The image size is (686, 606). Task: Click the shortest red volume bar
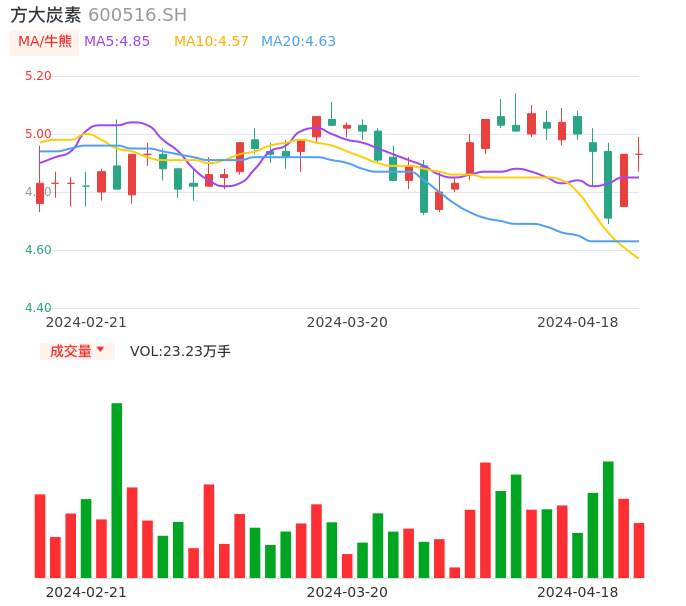(x=455, y=572)
